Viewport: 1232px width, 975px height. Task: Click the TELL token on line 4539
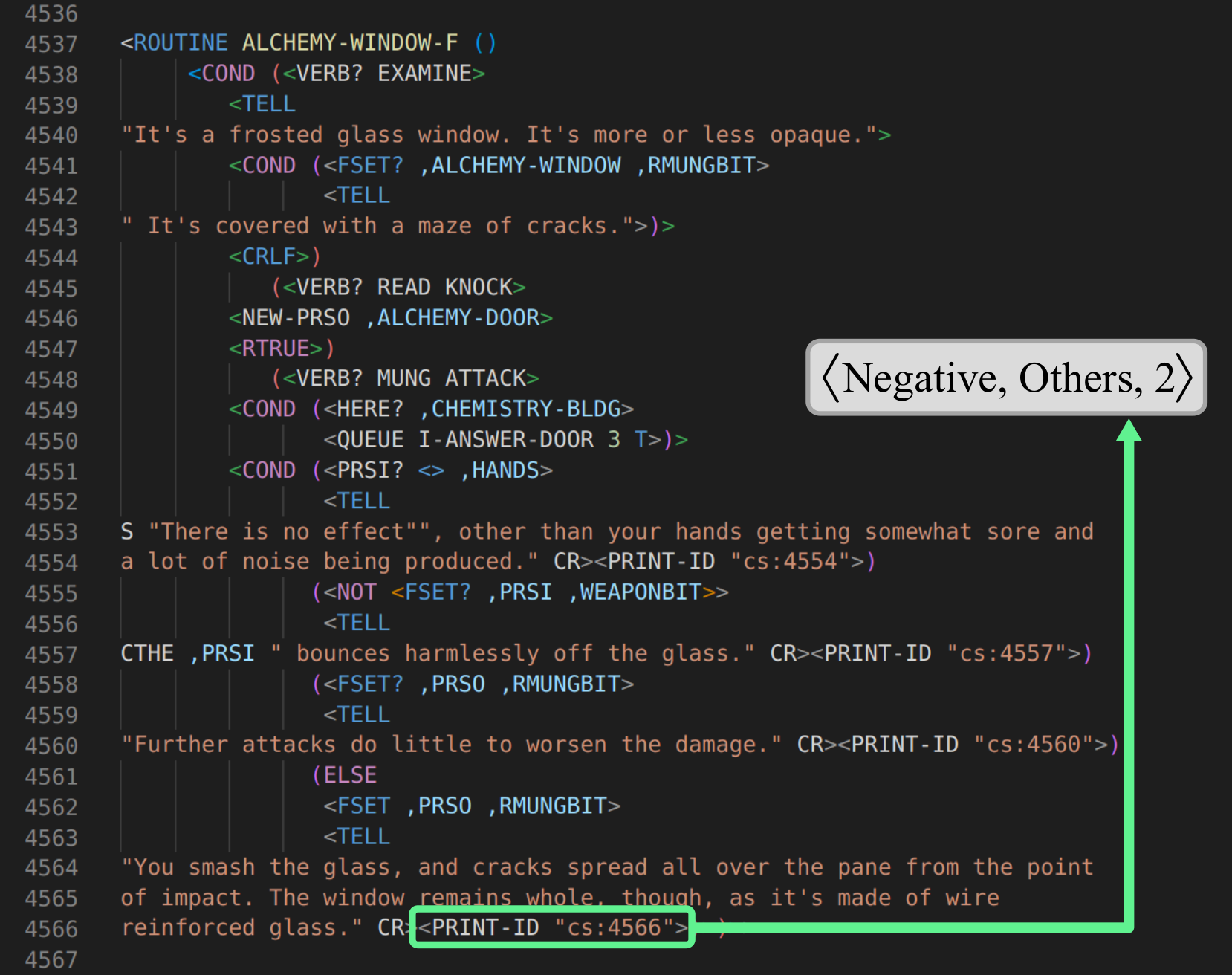269,104
